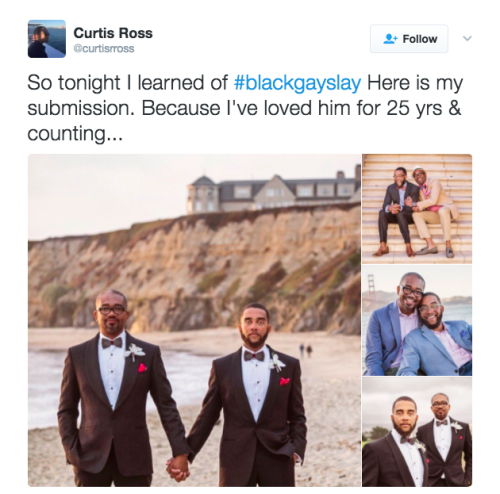The width and height of the screenshot is (500, 494).
Task: View the photo of couple sitting on stairs
Action: point(417,209)
